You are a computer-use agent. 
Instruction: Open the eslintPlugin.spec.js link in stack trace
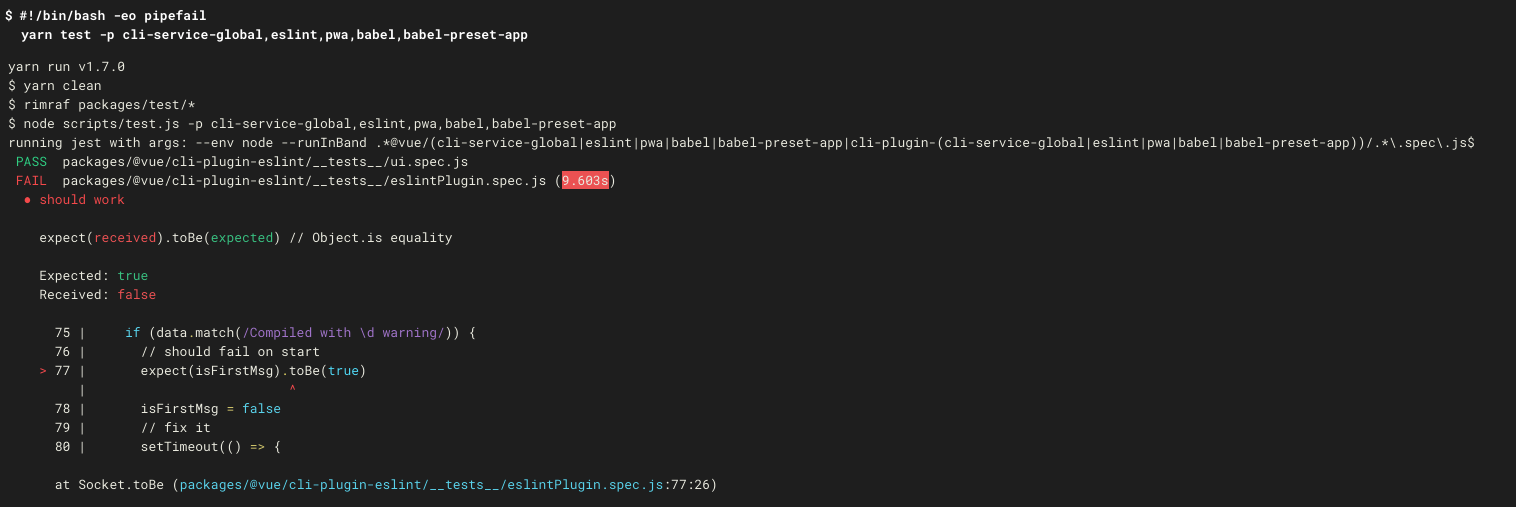pyautogui.click(x=421, y=485)
